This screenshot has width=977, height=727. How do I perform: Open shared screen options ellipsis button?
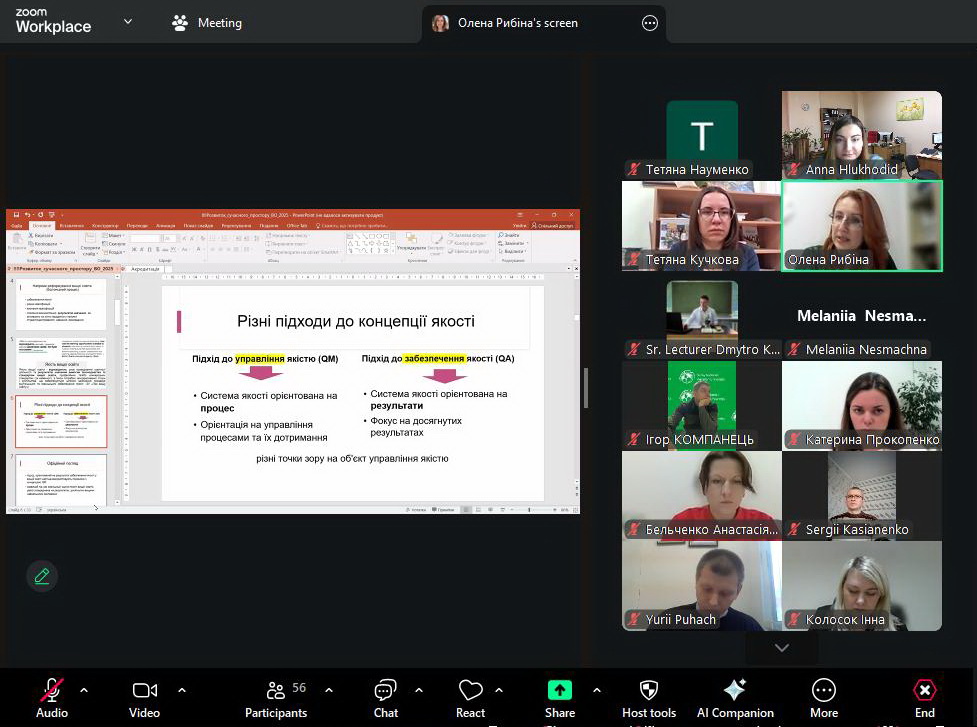[650, 23]
